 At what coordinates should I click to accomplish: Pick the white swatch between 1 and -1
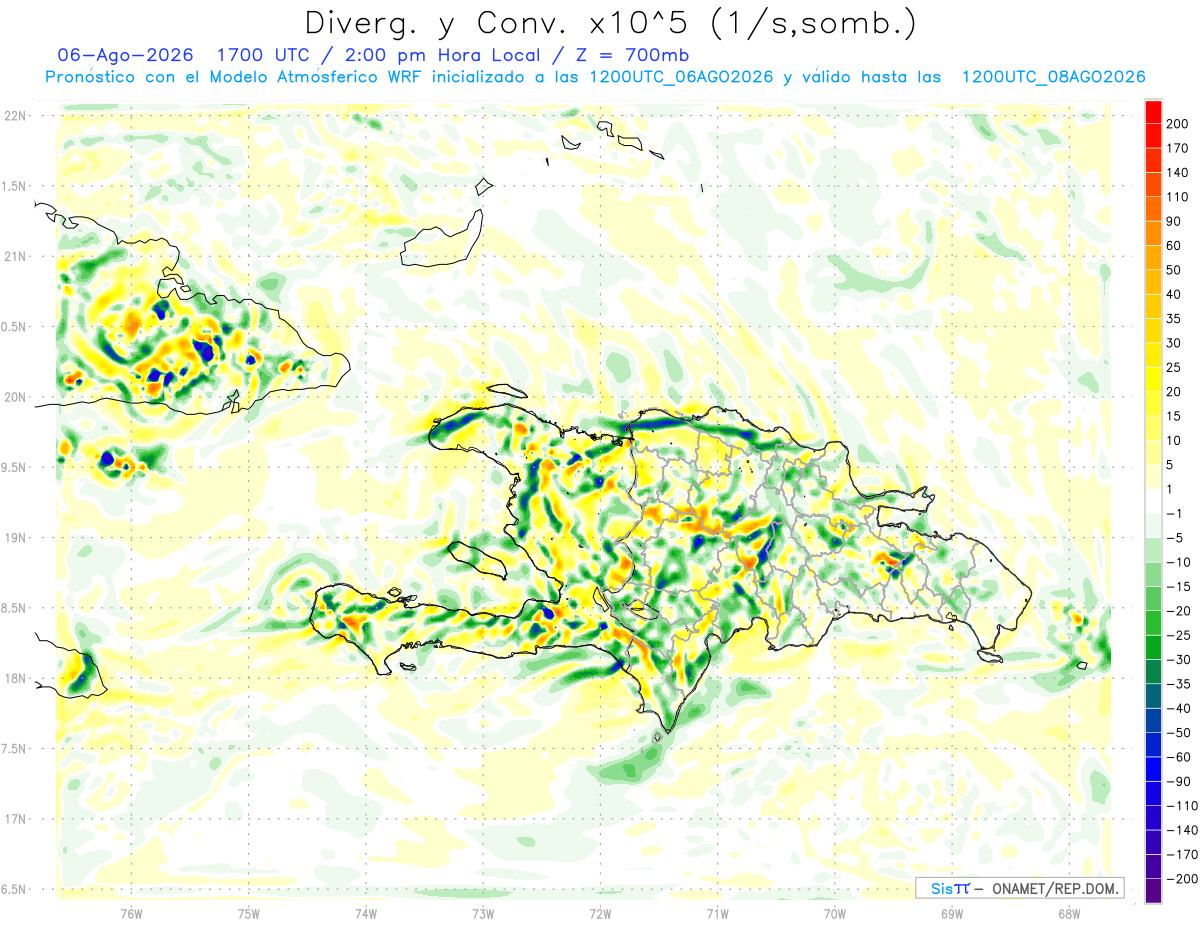point(1153,501)
